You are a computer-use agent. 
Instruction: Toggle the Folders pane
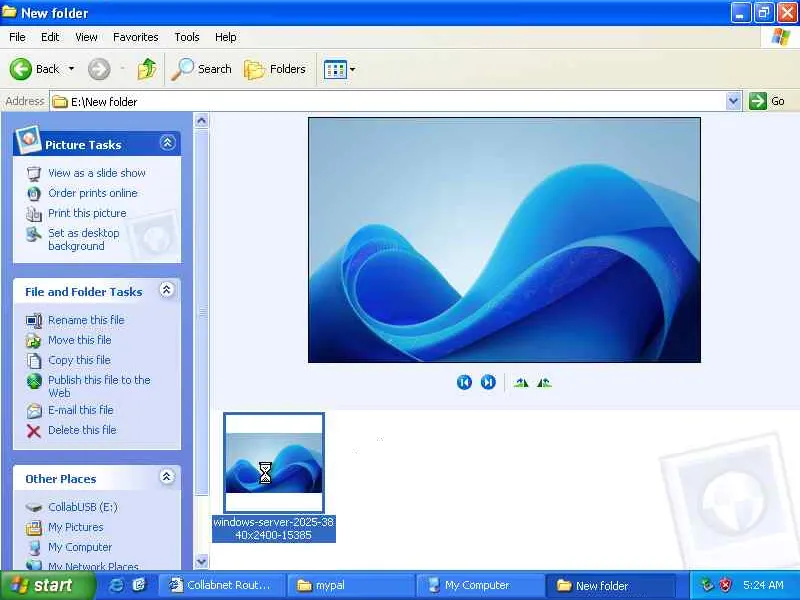275,69
